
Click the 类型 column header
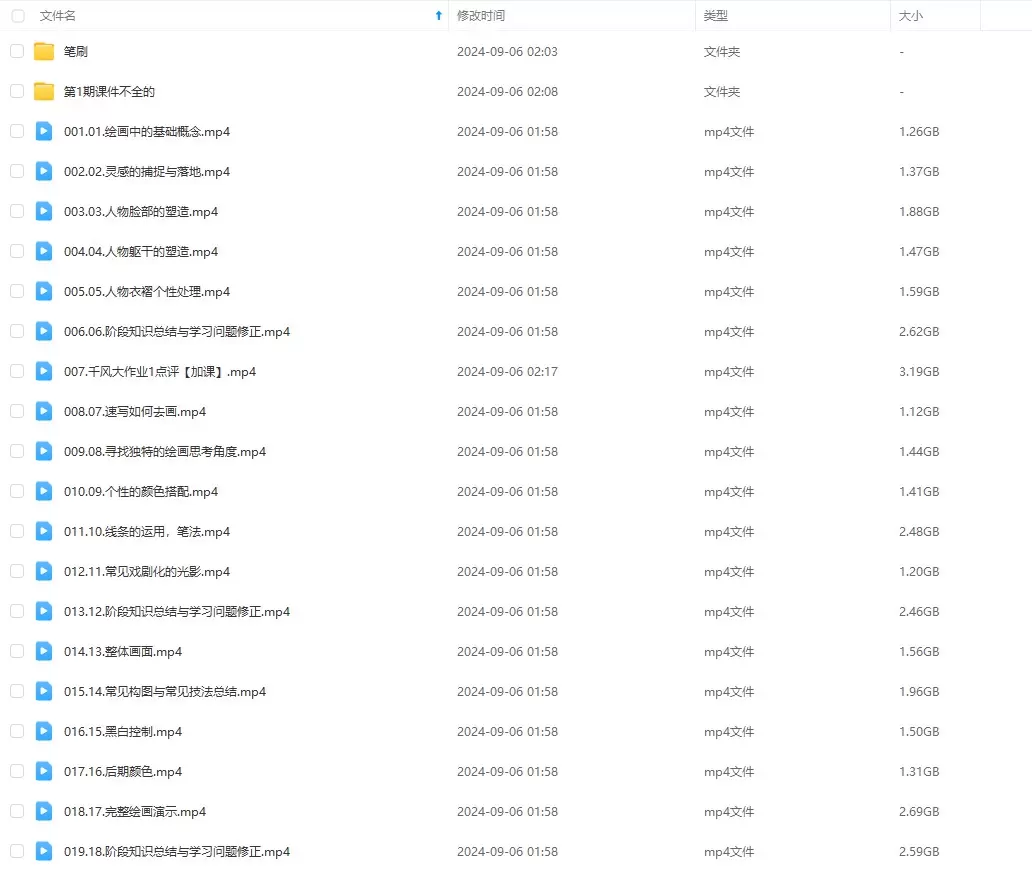click(716, 16)
